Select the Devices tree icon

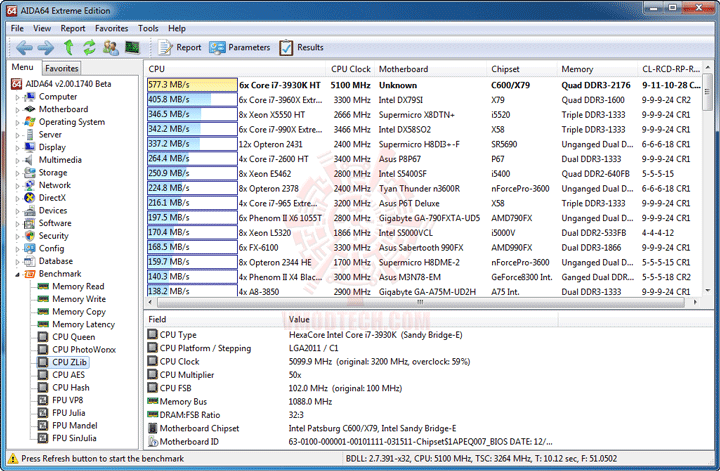(x=30, y=210)
